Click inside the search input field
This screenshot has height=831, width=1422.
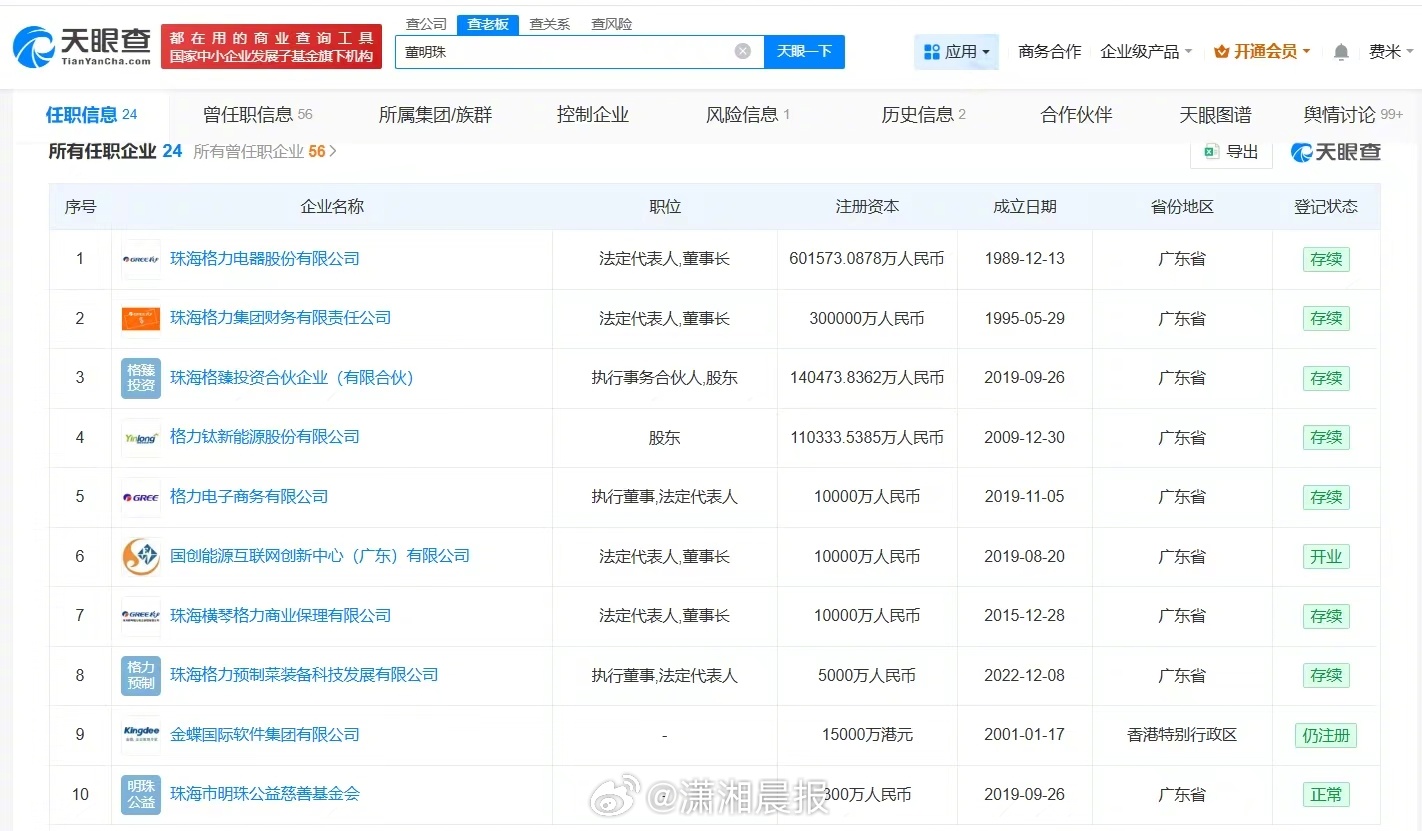(x=560, y=51)
